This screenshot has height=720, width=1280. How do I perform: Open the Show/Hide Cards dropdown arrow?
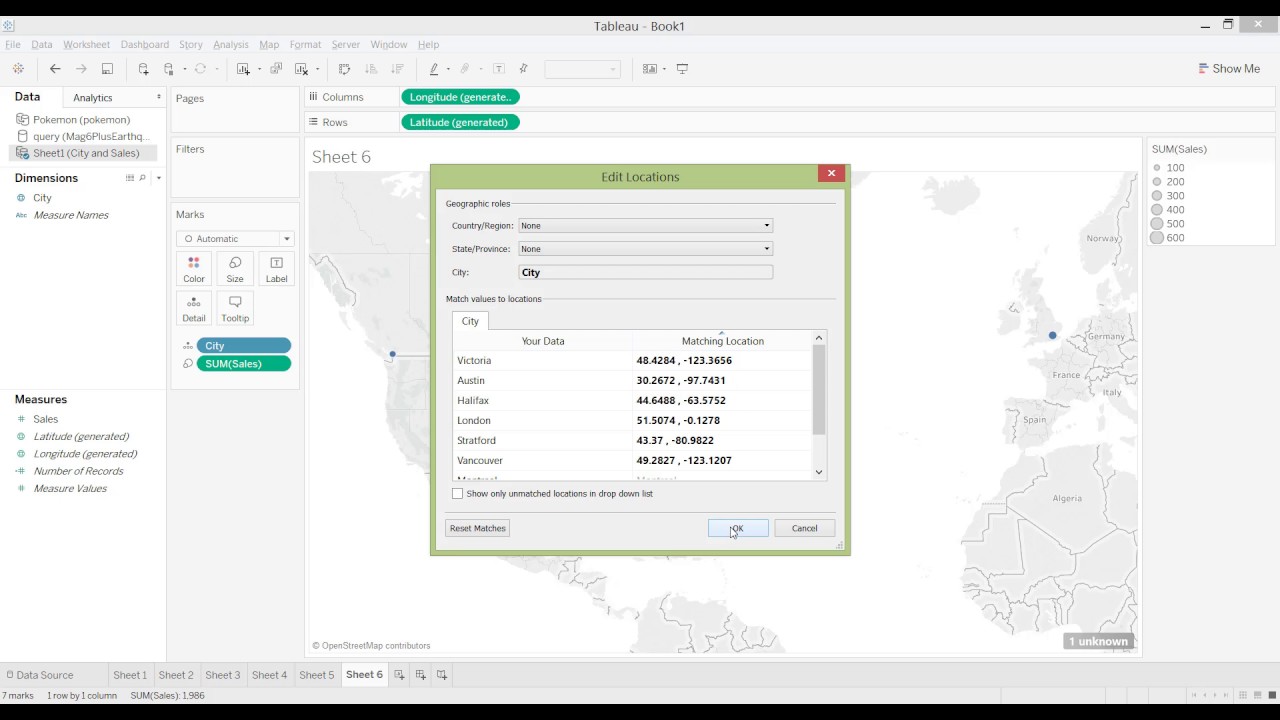click(x=664, y=69)
